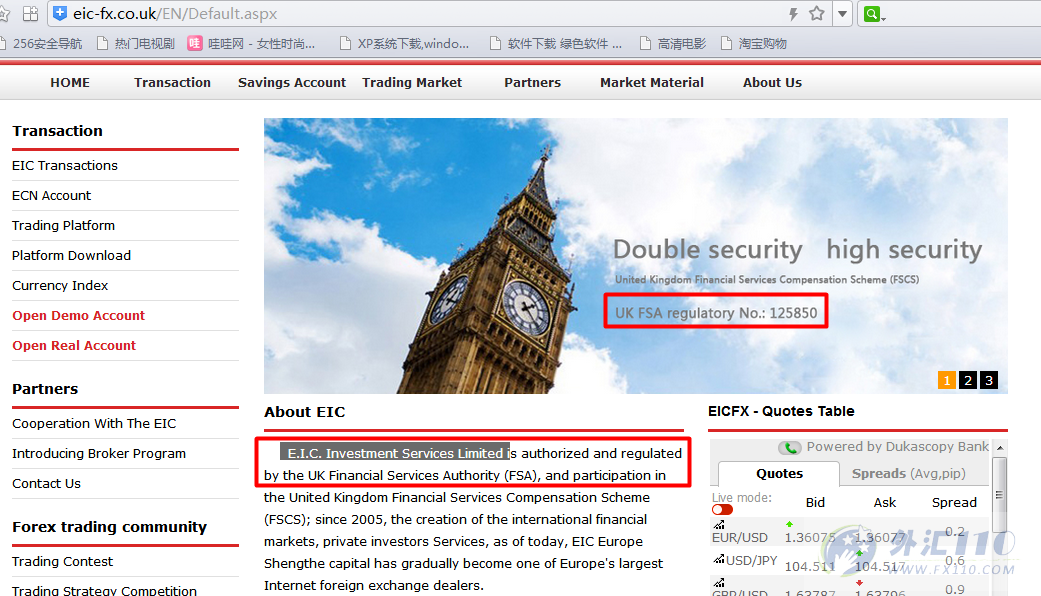
Task: Click the shield security icon in address bar
Action: (x=60, y=13)
